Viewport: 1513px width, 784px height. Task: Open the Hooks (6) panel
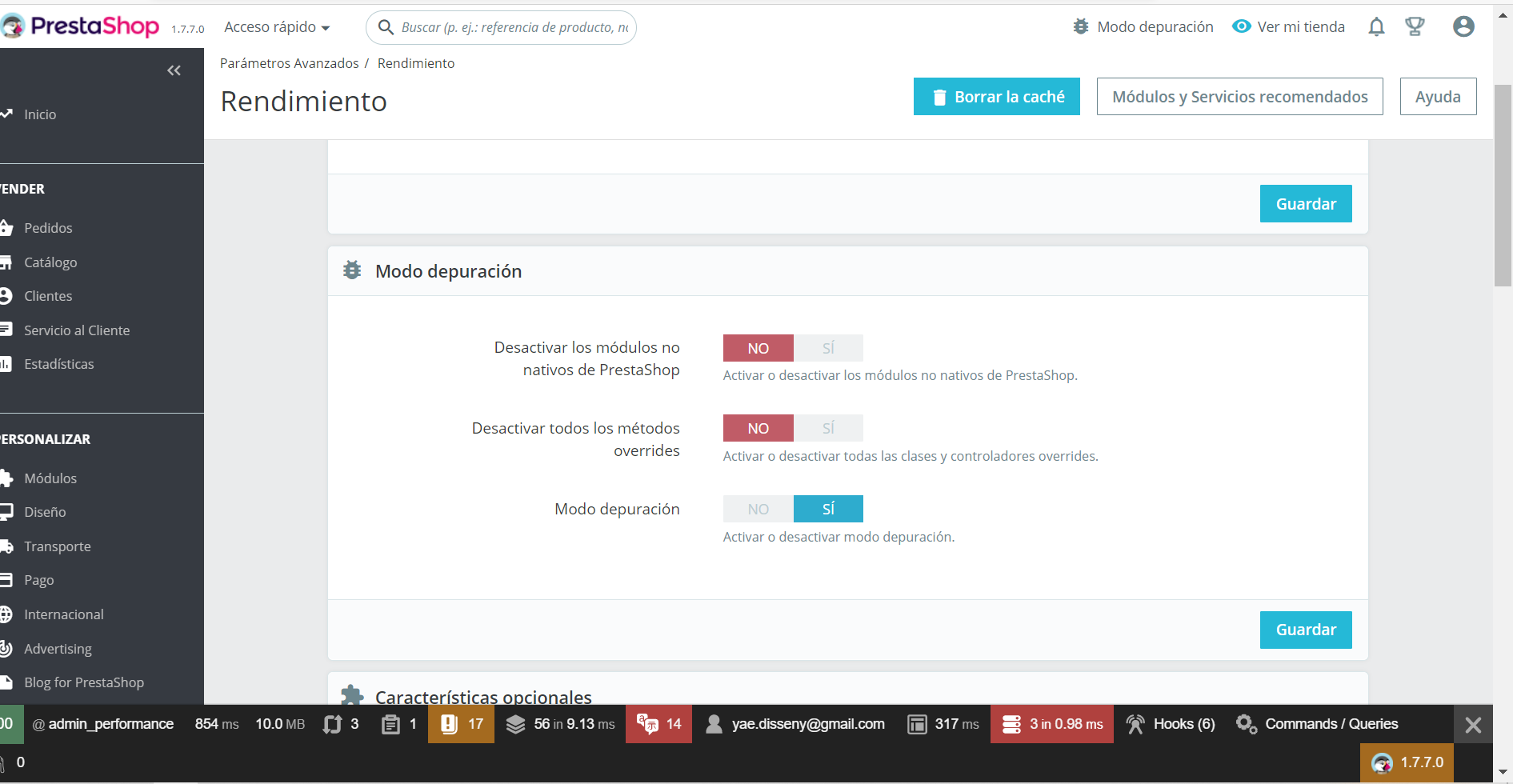click(x=1171, y=724)
